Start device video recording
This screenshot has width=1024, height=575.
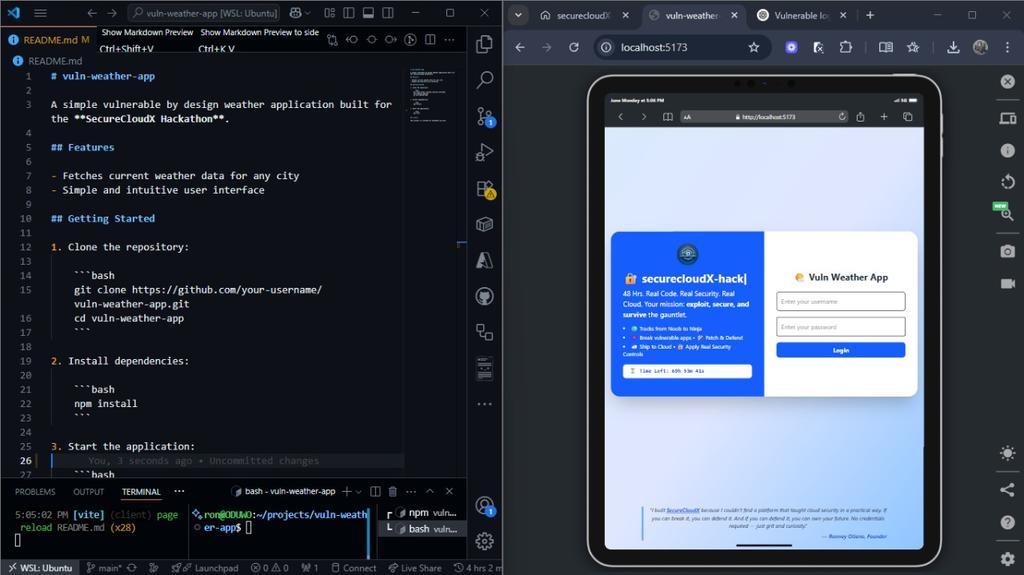pyautogui.click(x=1008, y=283)
